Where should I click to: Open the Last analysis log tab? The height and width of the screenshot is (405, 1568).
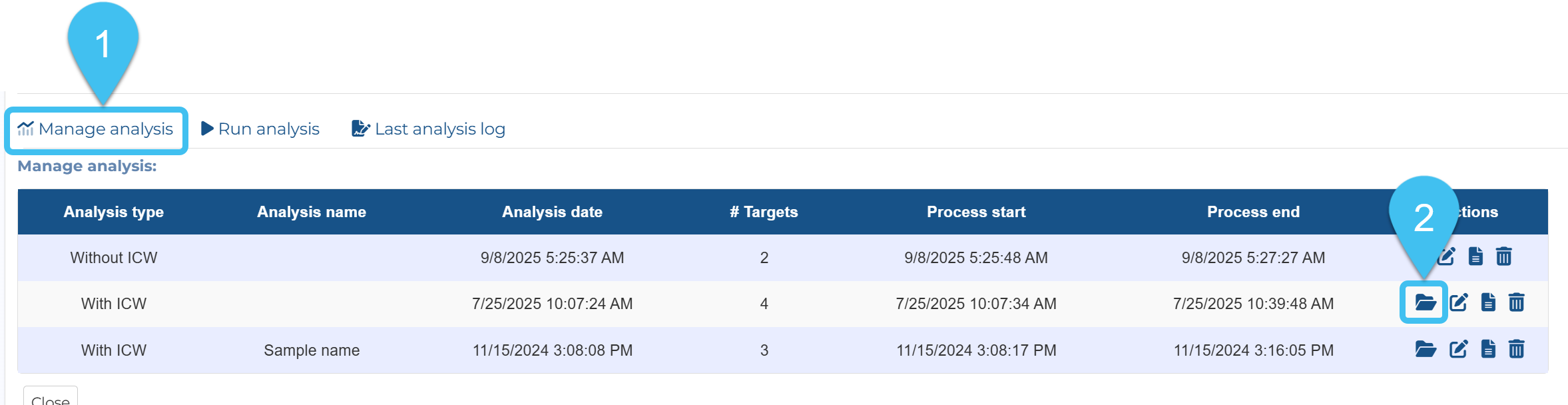[x=429, y=129]
